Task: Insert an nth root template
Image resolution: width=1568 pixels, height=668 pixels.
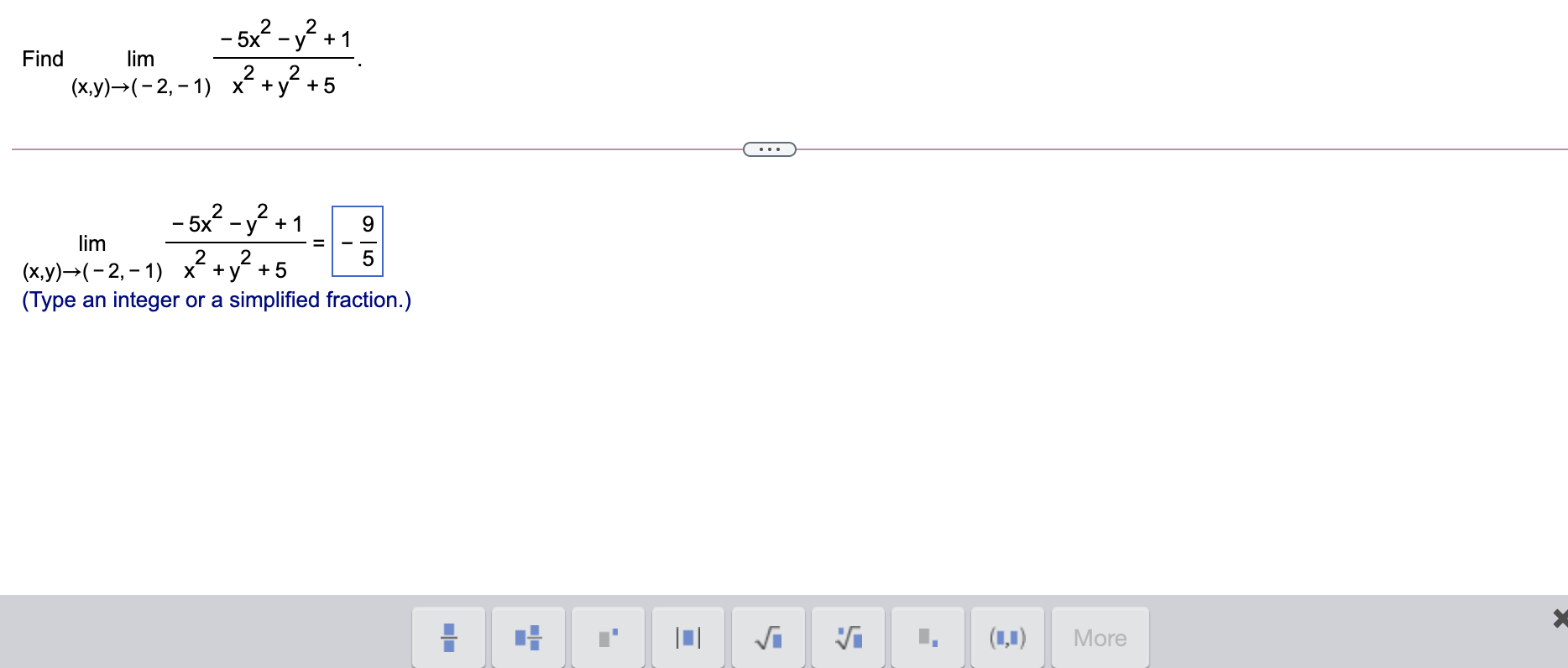Action: pos(848,638)
